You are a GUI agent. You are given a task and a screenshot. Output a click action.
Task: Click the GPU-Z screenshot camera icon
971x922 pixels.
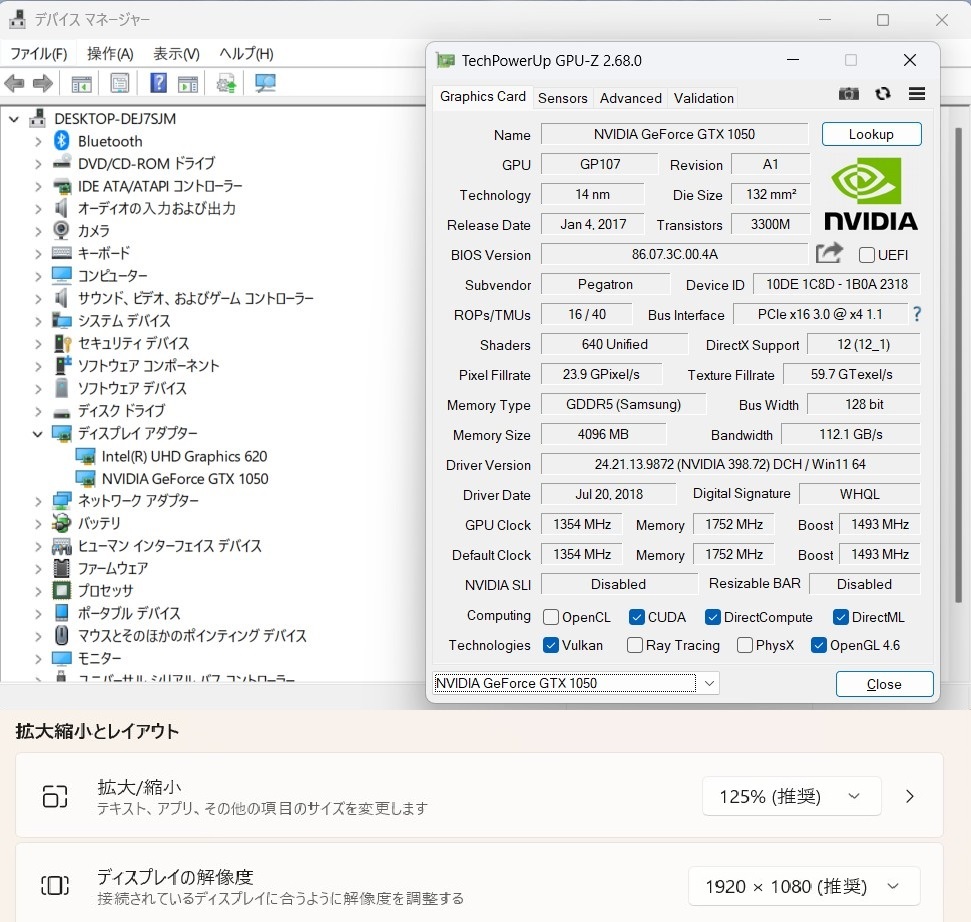pos(848,94)
